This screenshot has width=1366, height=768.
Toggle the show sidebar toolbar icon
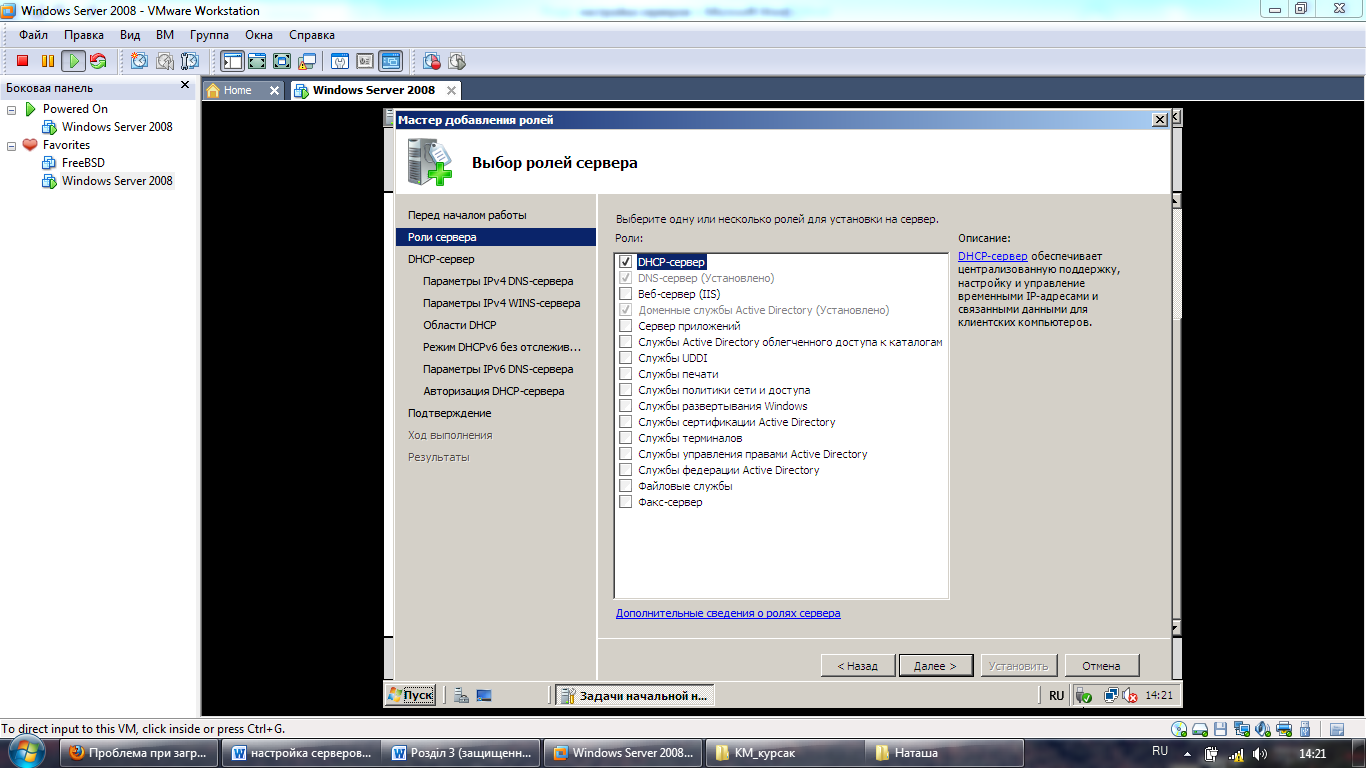232,61
